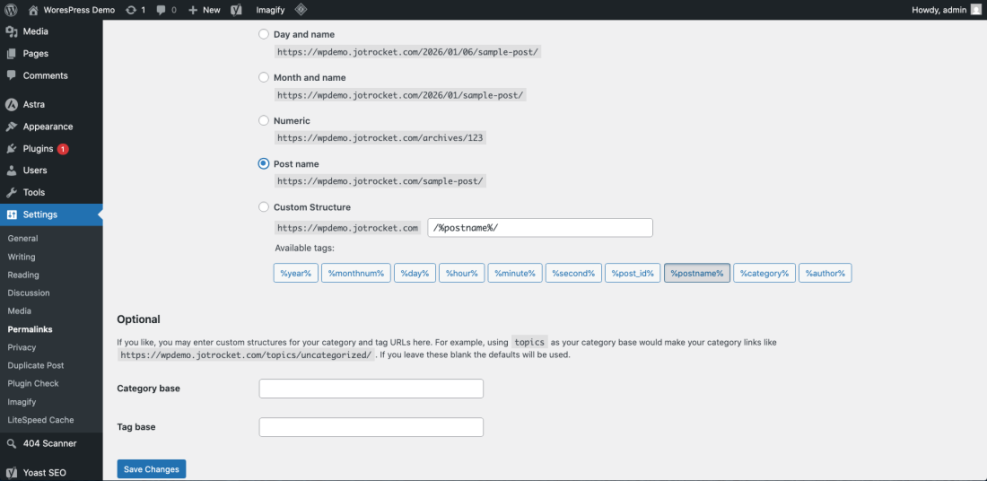987x481 pixels.
Task: Click the LiteSpeed diamond icon in admin bar
Action: click(301, 9)
